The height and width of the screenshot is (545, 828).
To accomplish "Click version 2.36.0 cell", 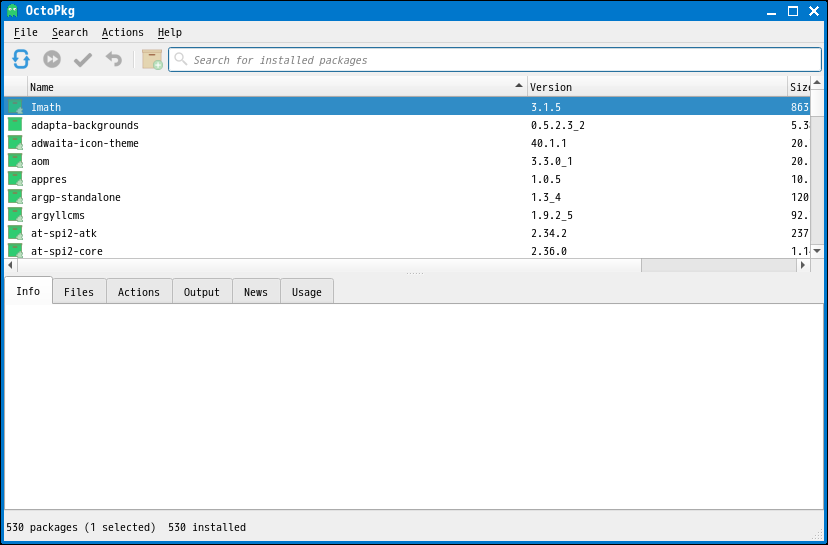I will pos(549,251).
